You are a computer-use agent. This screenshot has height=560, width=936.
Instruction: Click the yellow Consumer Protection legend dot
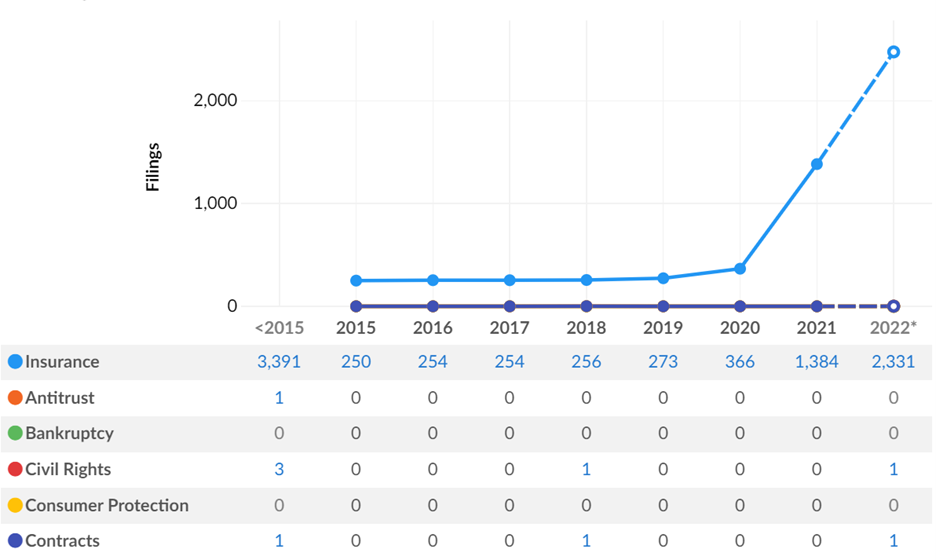coord(15,506)
